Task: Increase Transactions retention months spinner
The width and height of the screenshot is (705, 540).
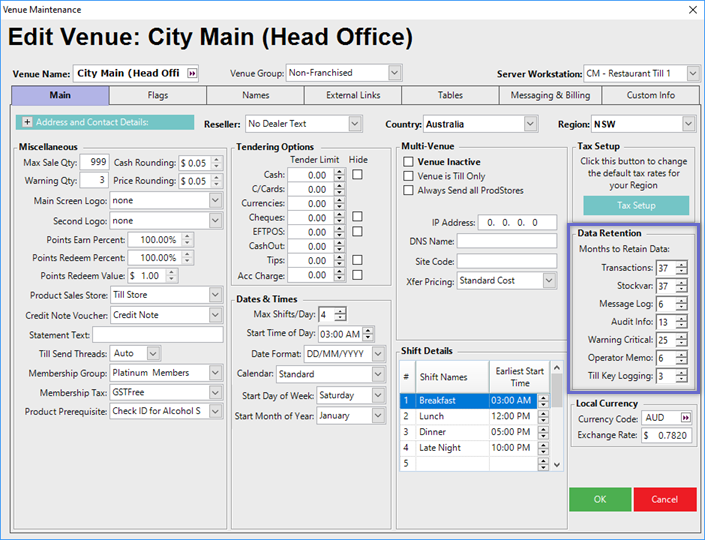Action: [x=682, y=264]
